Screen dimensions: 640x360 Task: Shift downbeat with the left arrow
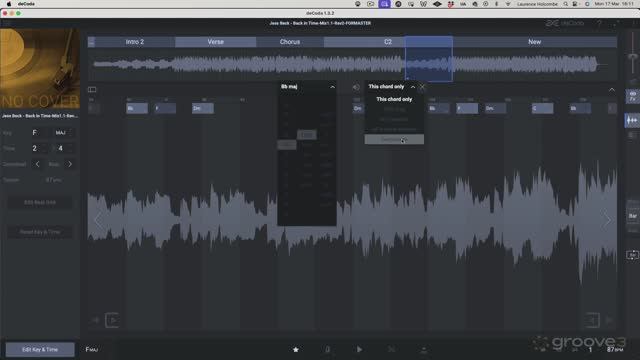[x=38, y=164]
